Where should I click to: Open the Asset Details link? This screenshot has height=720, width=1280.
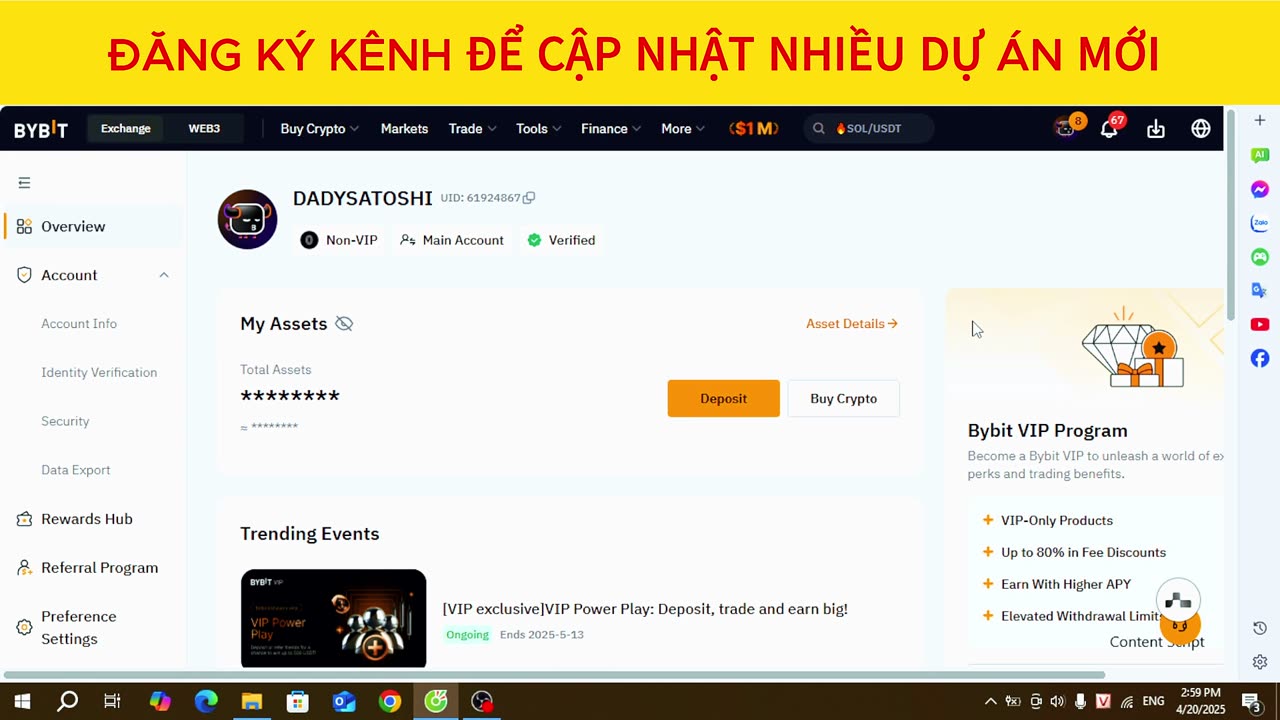point(852,324)
